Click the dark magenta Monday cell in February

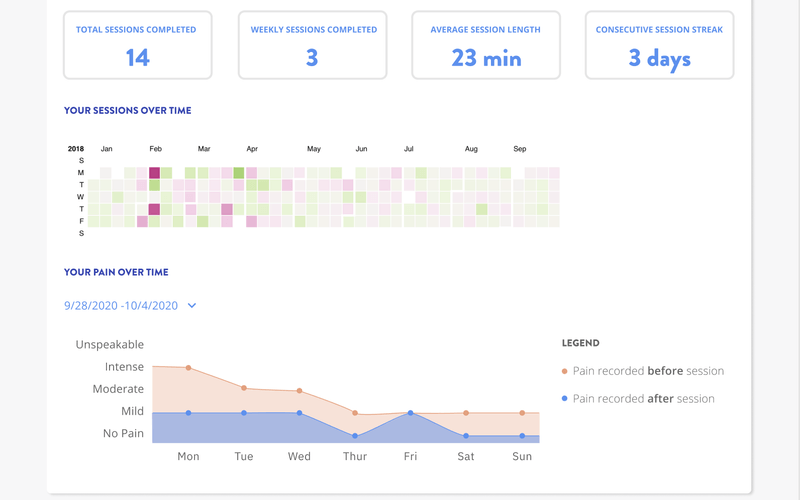[x=155, y=173]
